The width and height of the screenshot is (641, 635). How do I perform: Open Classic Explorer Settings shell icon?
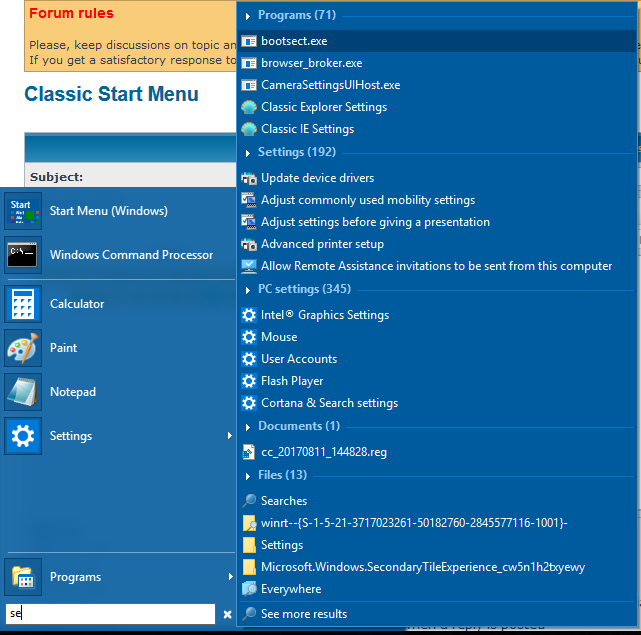(249, 107)
